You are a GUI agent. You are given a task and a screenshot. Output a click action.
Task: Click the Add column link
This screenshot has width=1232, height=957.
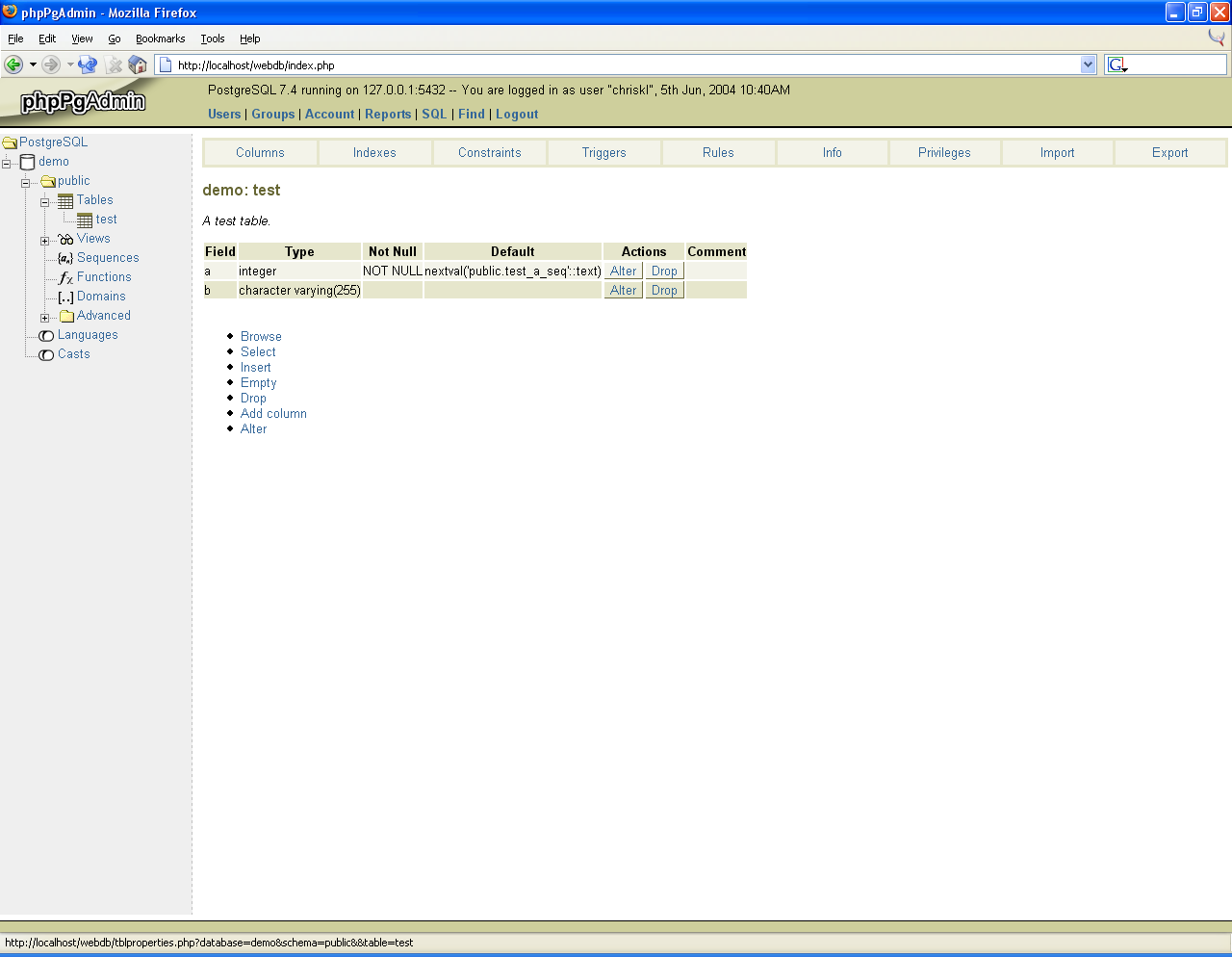(x=273, y=413)
